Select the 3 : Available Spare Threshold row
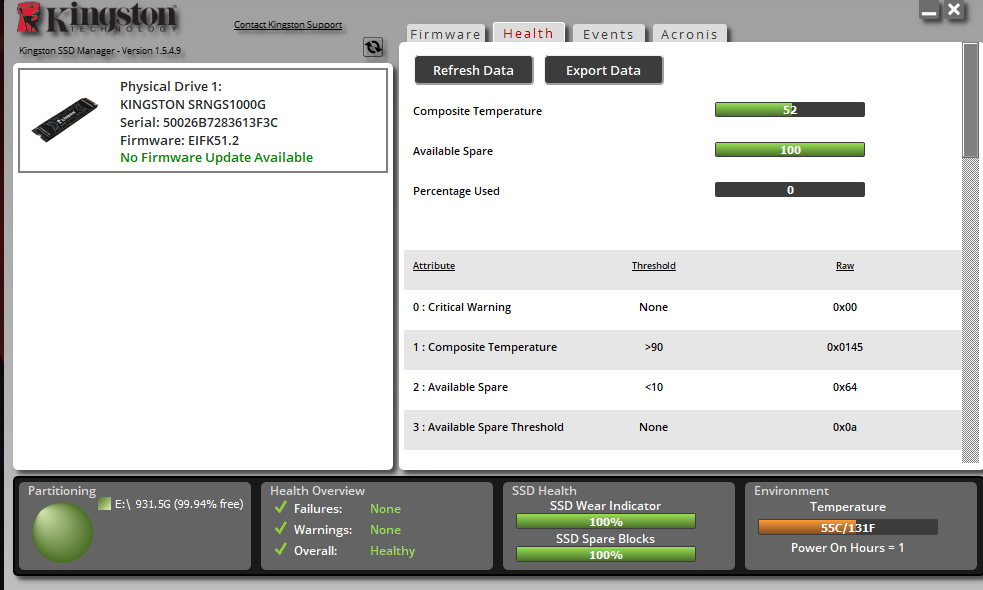The image size is (983, 590). (683, 428)
